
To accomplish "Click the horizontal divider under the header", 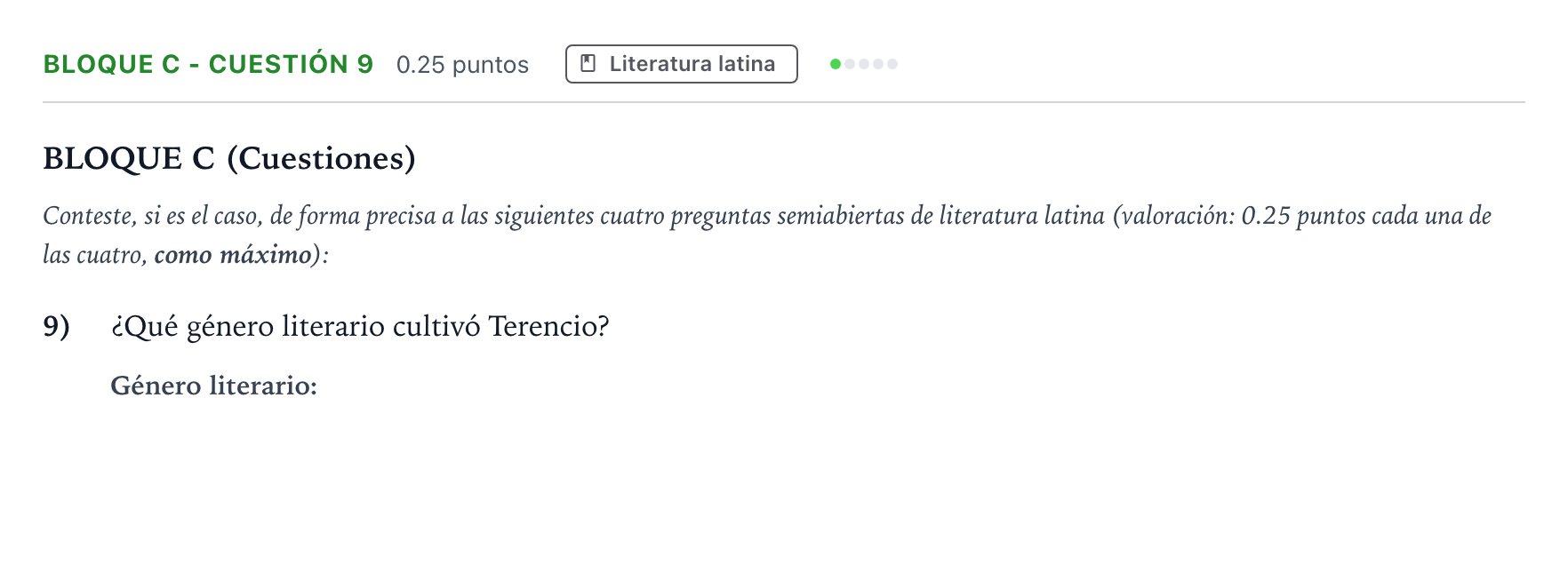I will tap(784, 102).
